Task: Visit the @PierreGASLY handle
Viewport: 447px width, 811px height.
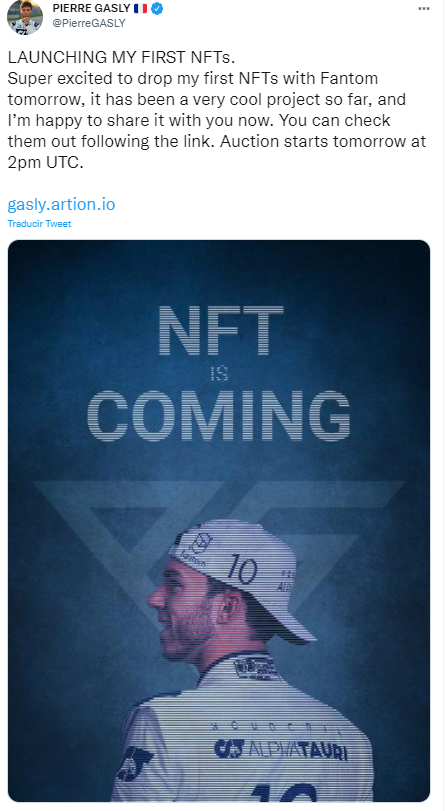Action: 88,23
